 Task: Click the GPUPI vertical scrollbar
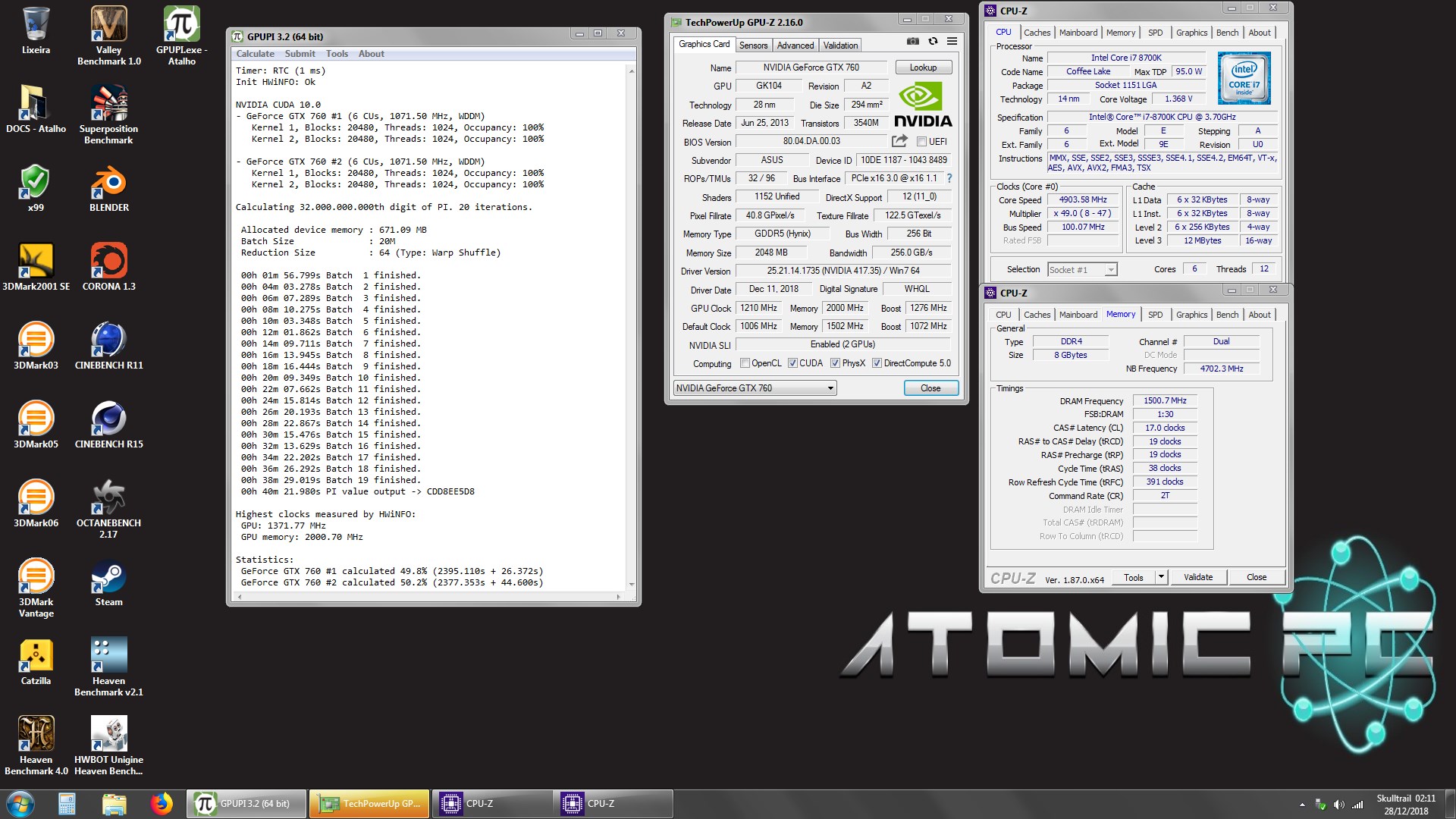[631, 327]
